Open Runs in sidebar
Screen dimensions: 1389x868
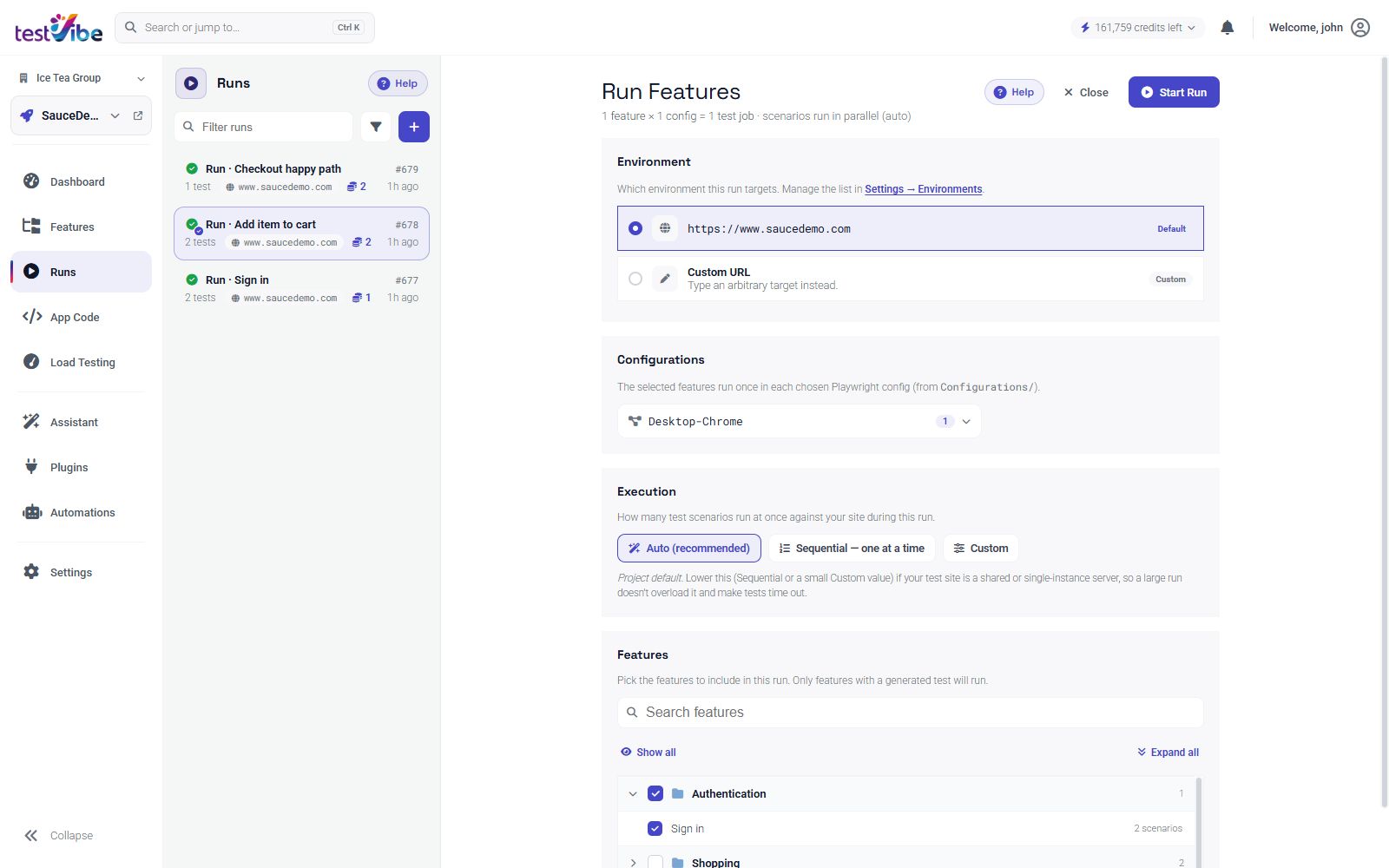[x=82, y=272]
